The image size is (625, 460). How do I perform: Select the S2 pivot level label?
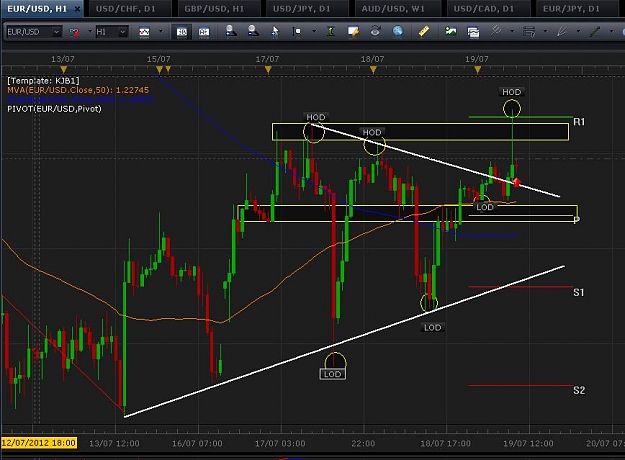coord(579,390)
